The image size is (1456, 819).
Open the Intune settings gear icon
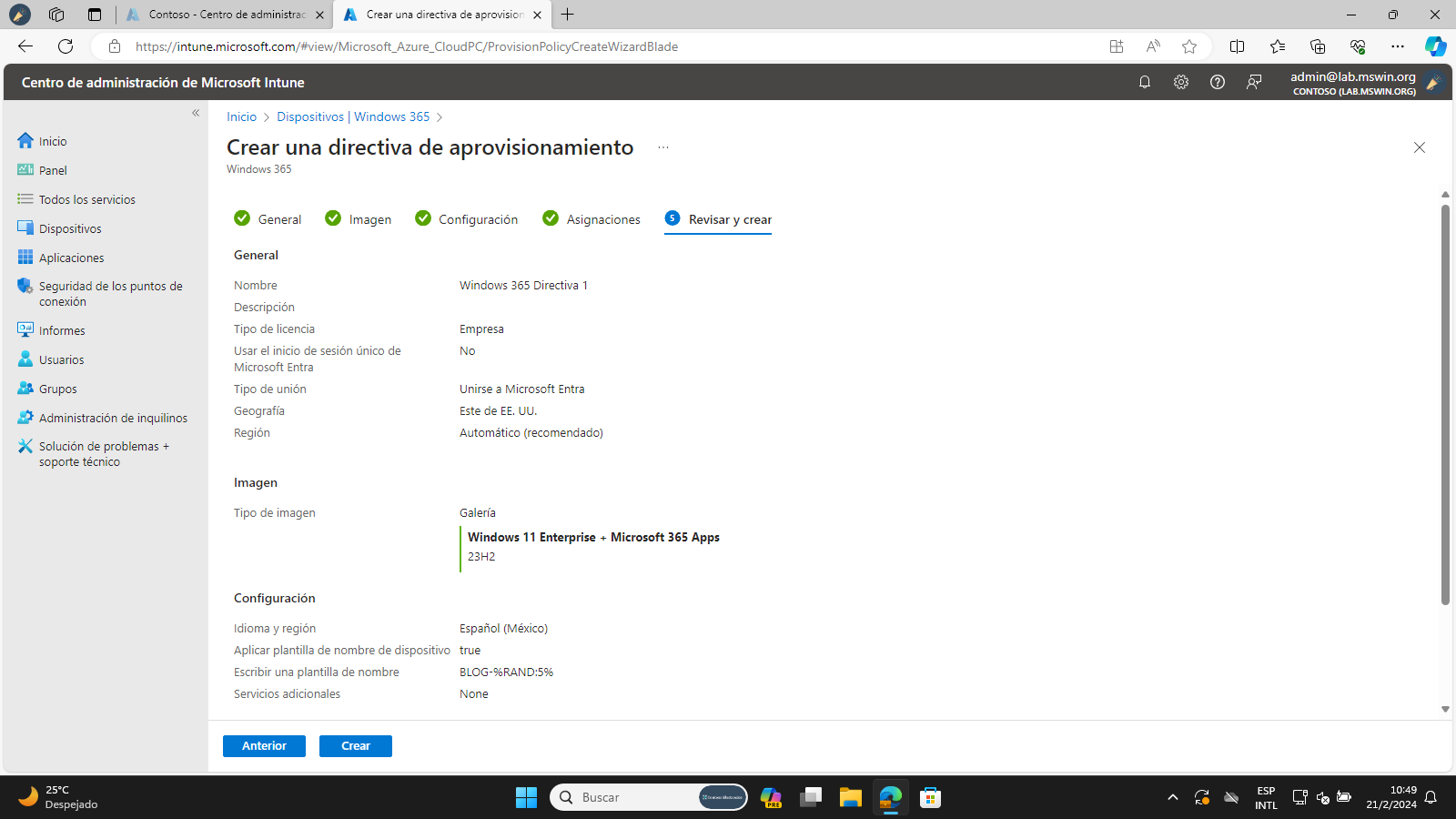tap(1181, 82)
